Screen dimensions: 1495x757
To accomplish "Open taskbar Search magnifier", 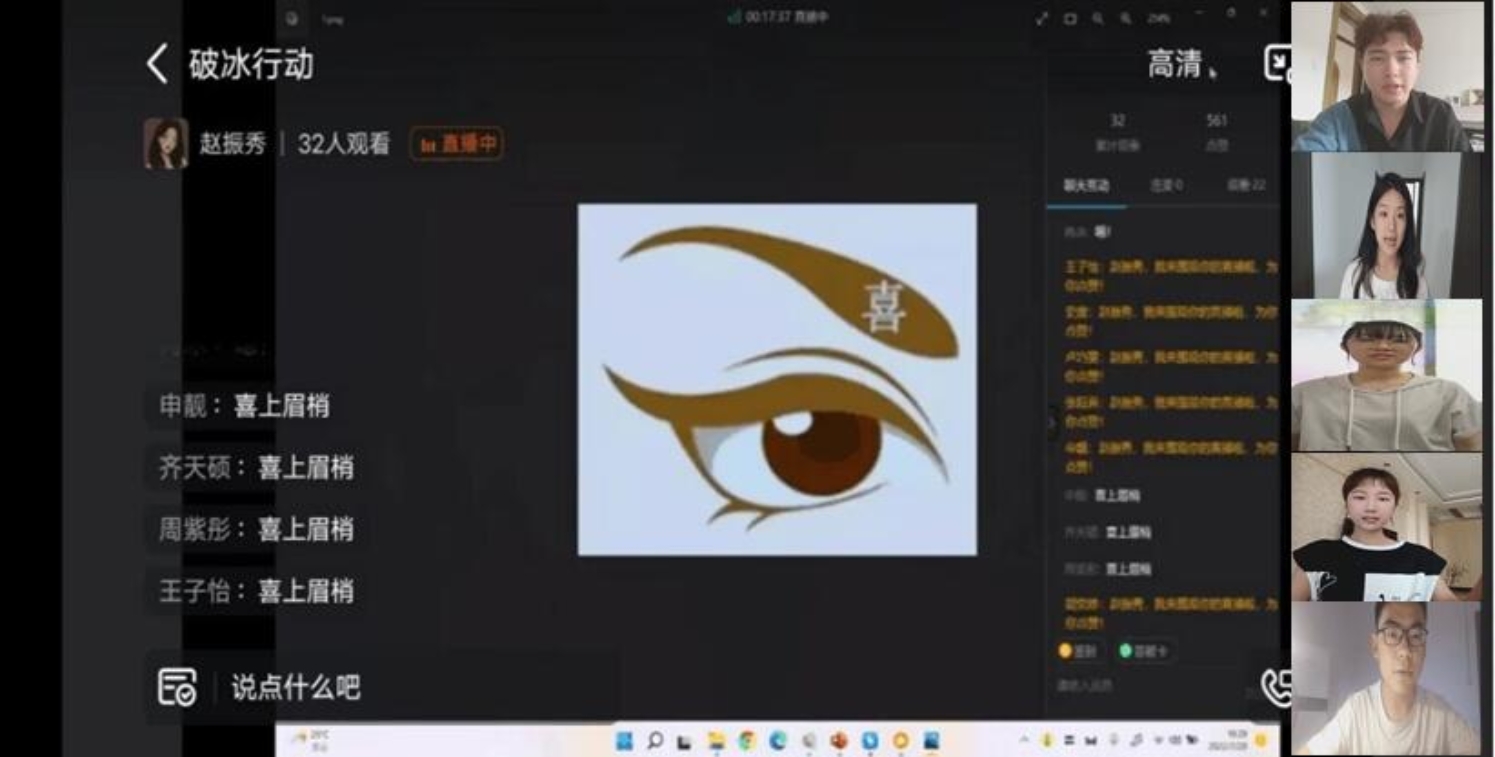I will pos(654,741).
